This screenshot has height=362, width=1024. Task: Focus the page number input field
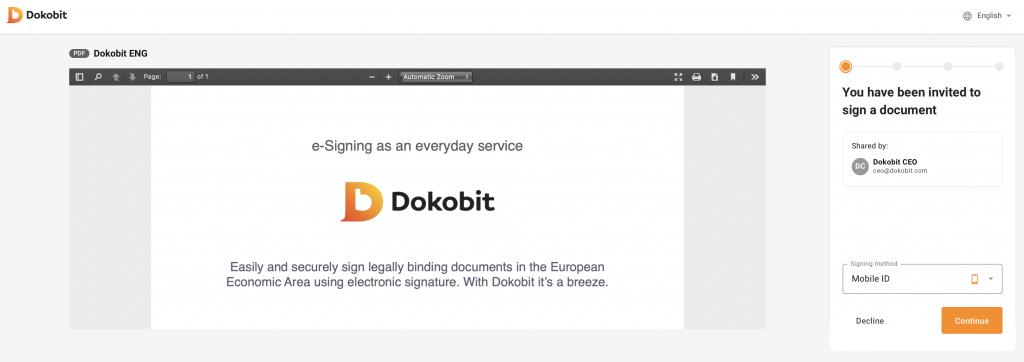pos(181,77)
